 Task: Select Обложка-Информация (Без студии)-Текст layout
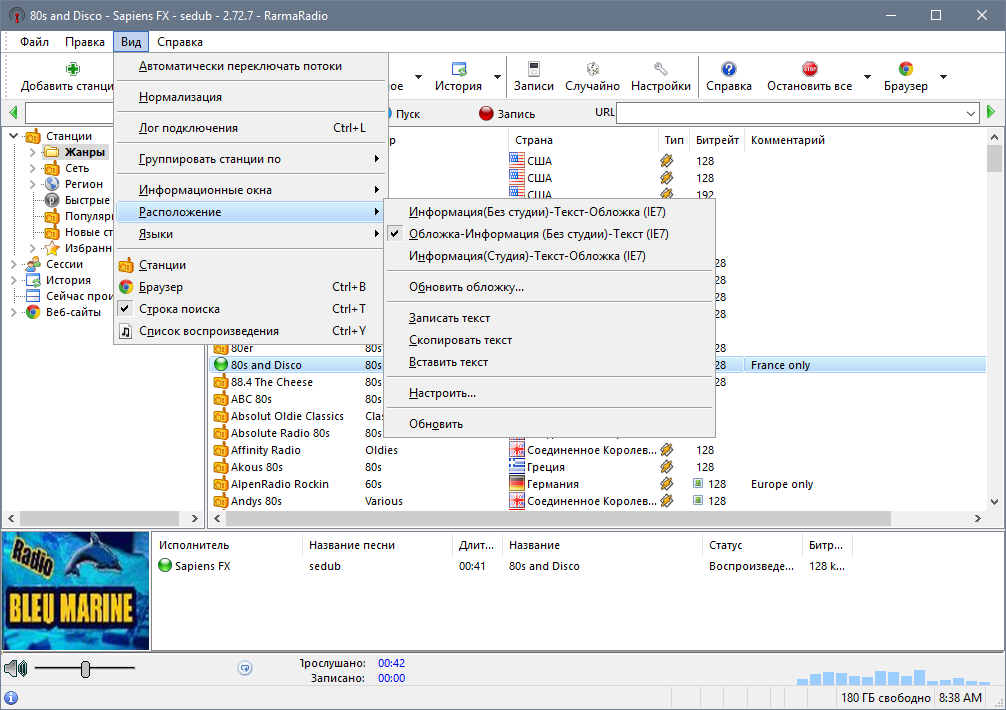tap(538, 234)
